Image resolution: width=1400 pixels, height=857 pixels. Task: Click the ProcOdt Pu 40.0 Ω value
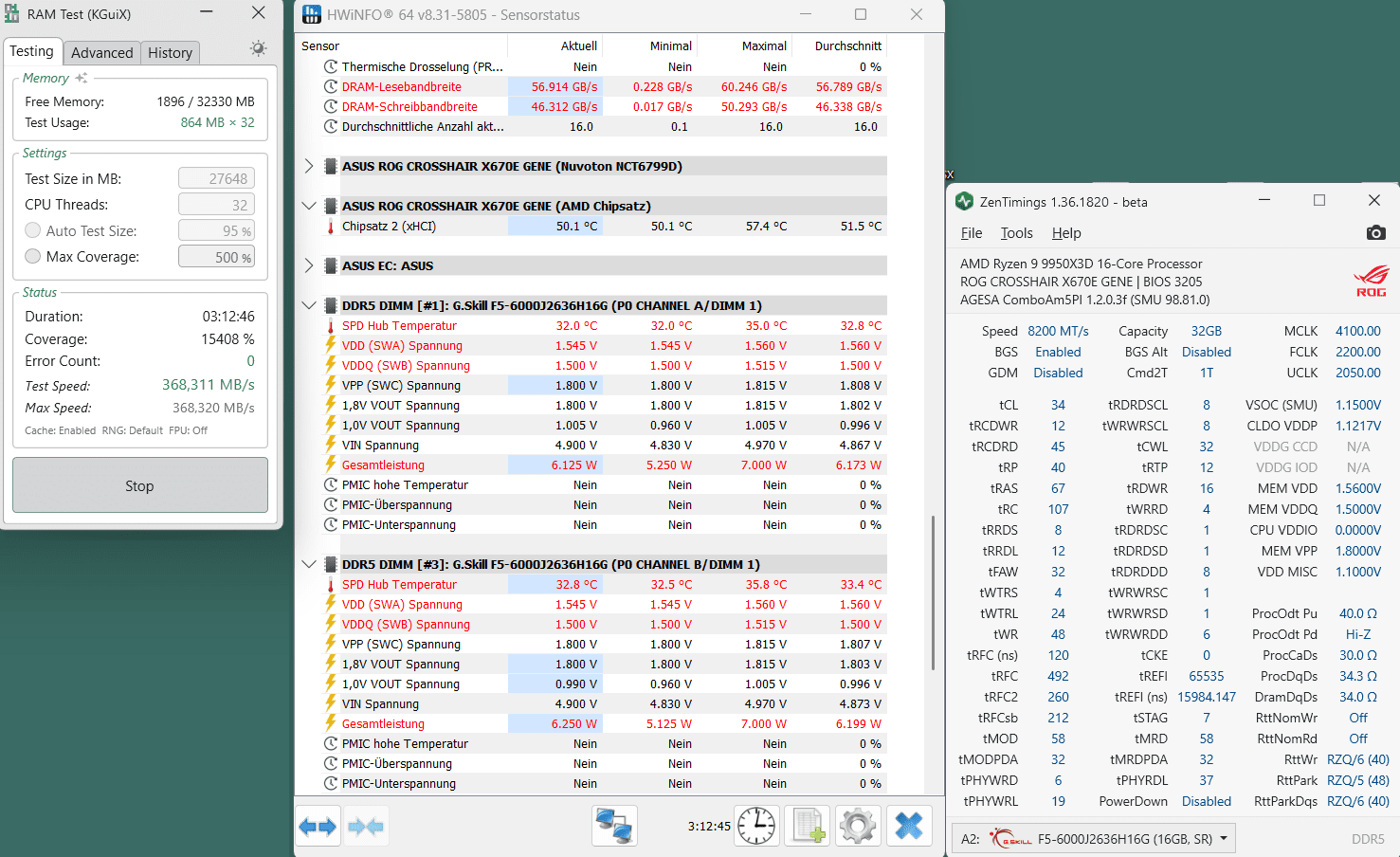click(1357, 613)
